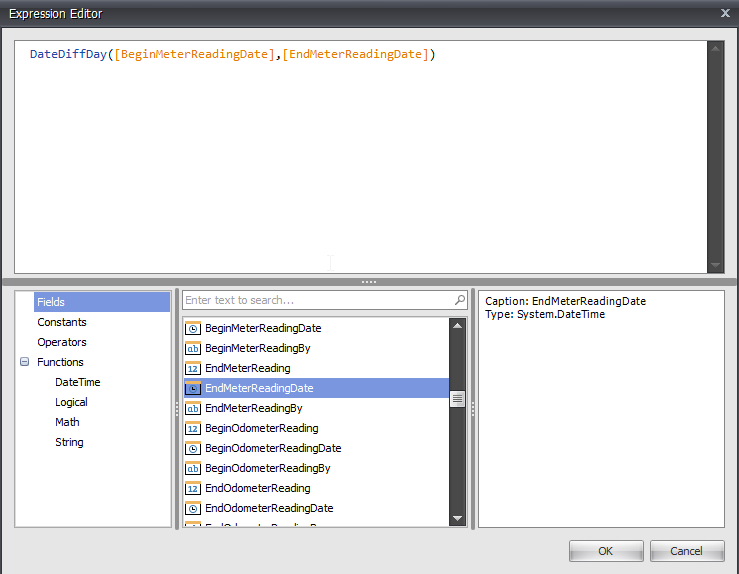
Task: Click the horizontal splitter grip dots
Action: coord(369,282)
